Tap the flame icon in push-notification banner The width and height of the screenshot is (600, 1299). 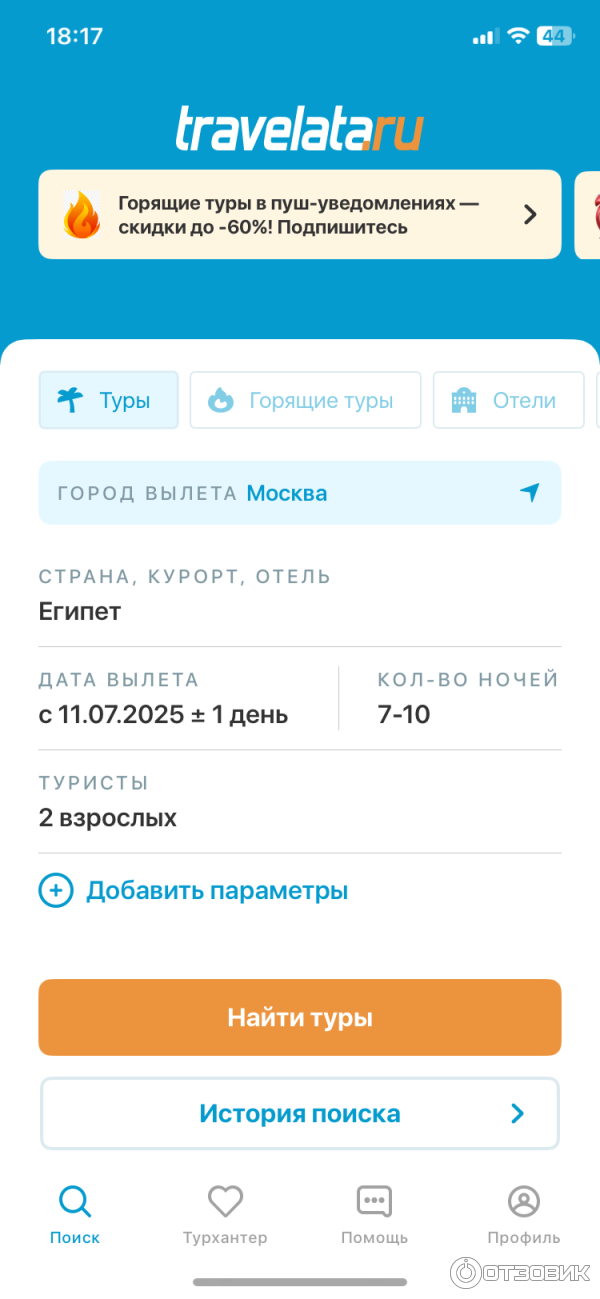(81, 214)
